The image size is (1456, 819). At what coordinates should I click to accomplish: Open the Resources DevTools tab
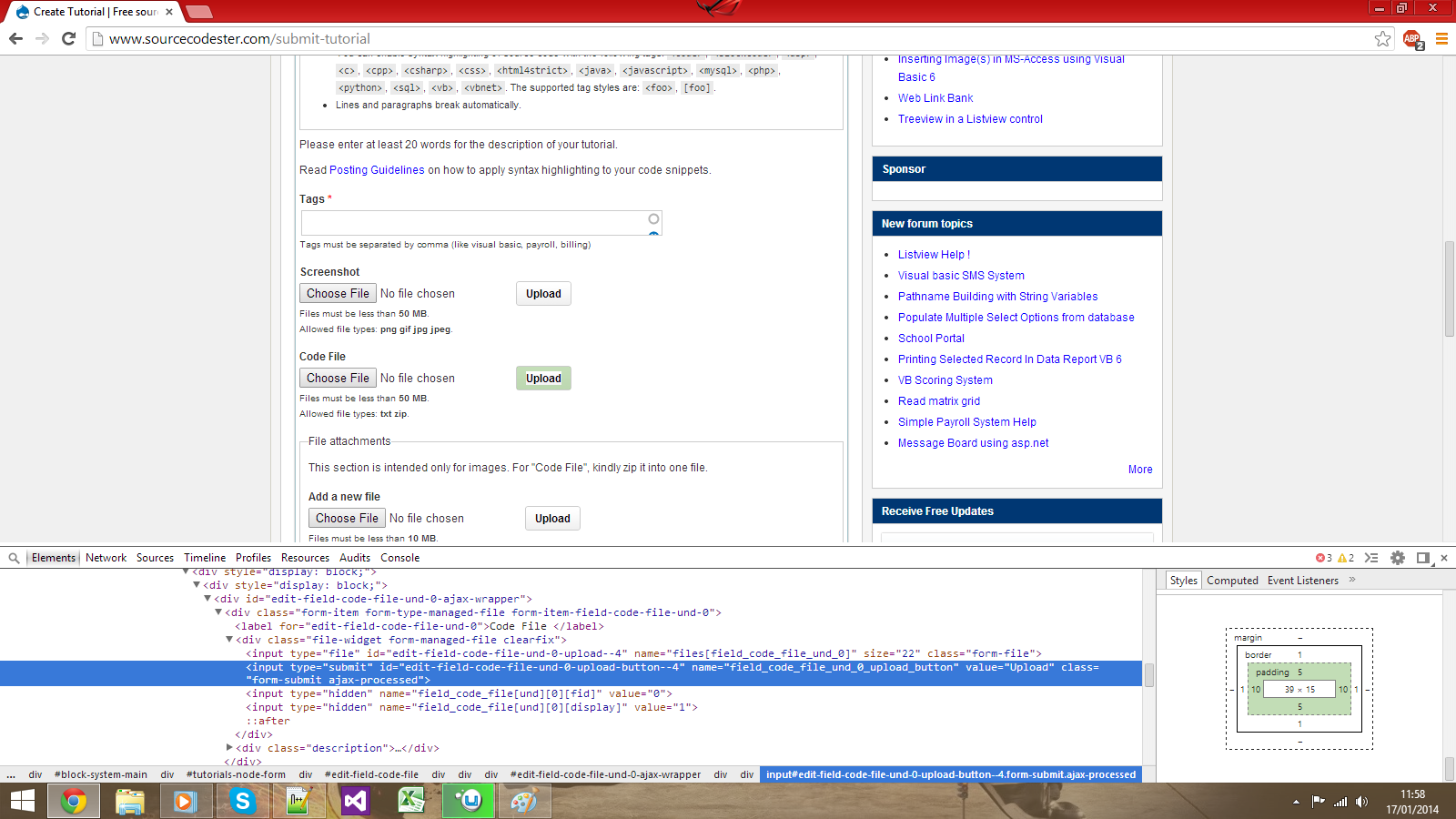point(305,558)
